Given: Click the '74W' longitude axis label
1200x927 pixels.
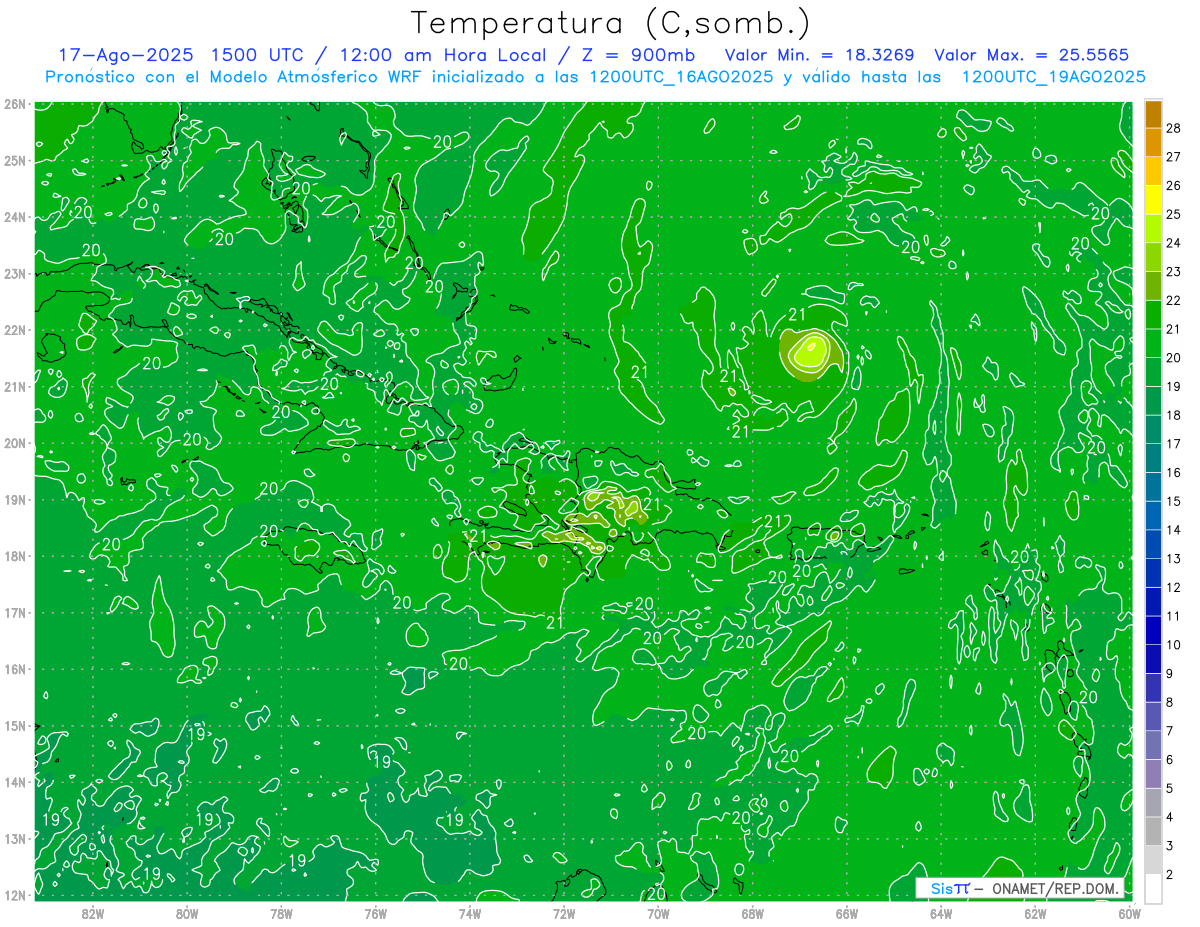Looking at the screenshot, I should (x=470, y=913).
